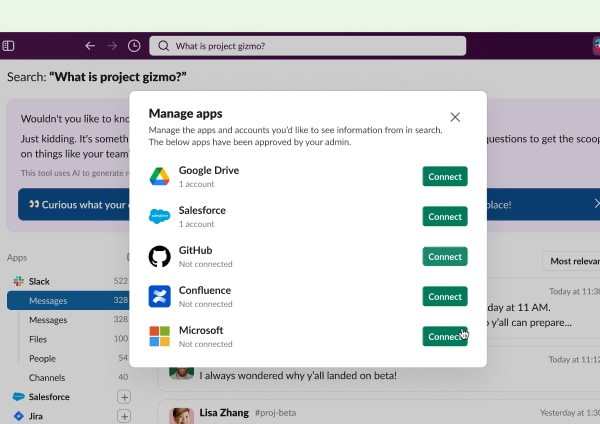600x424 pixels.
Task: Connect the Microsoft app
Action: [x=445, y=337]
